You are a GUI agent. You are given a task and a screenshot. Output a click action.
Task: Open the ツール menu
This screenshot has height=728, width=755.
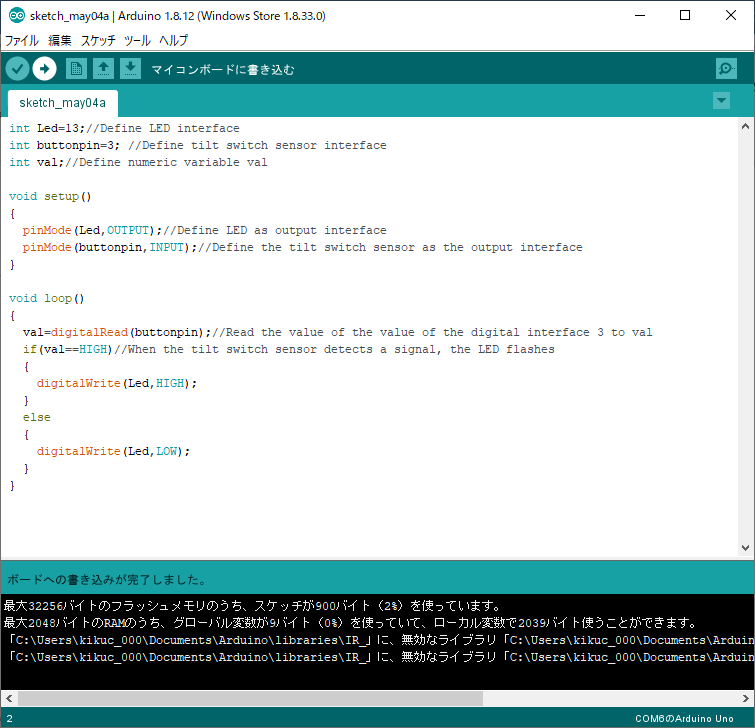pyautogui.click(x=137, y=41)
